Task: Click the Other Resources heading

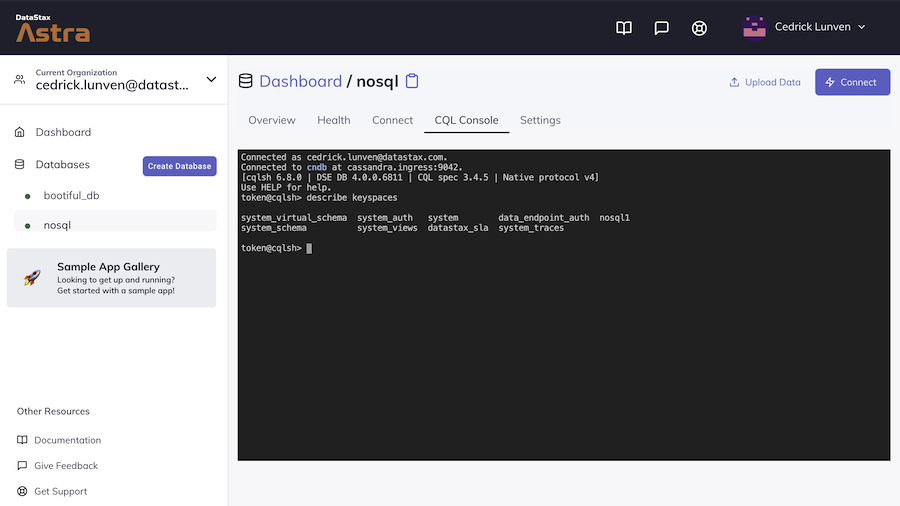Action: (53, 411)
